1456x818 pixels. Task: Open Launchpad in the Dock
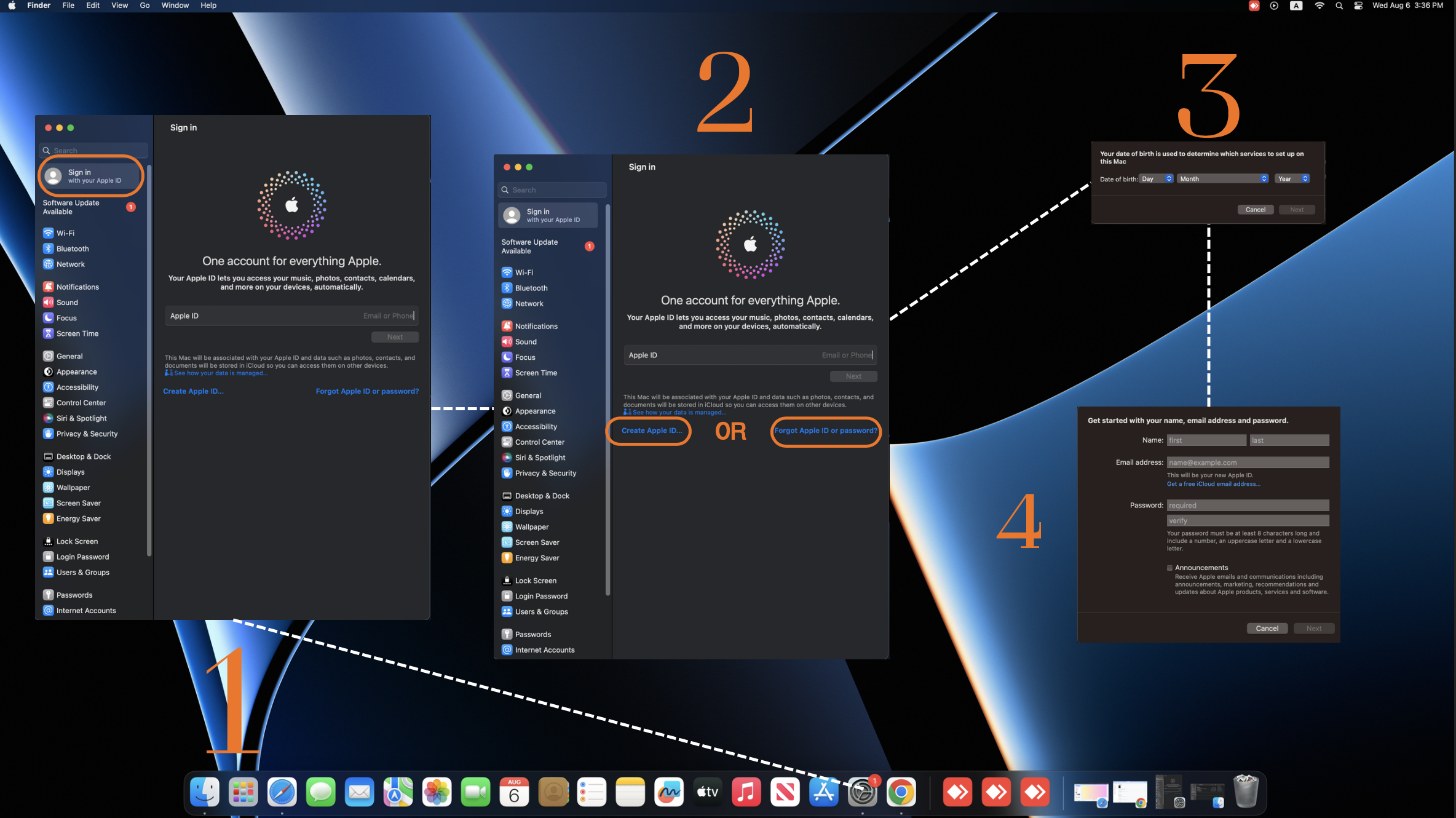pos(243,792)
